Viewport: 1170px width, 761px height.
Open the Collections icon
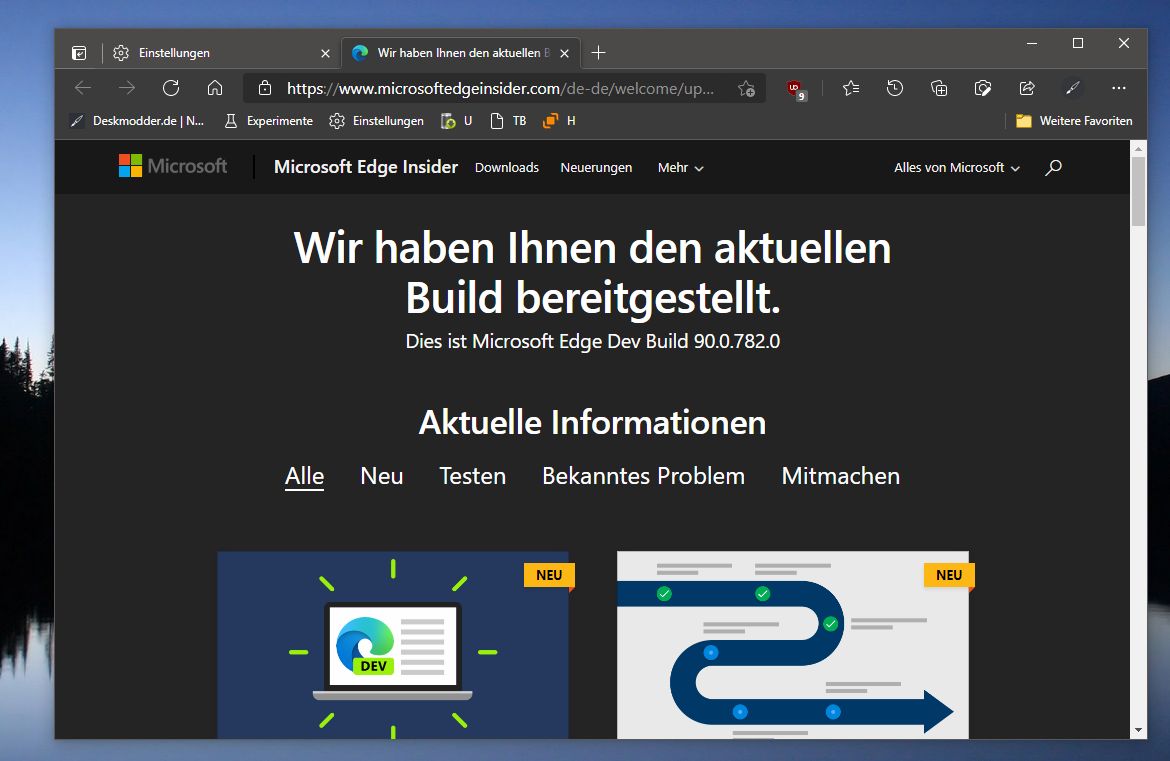[x=939, y=89]
